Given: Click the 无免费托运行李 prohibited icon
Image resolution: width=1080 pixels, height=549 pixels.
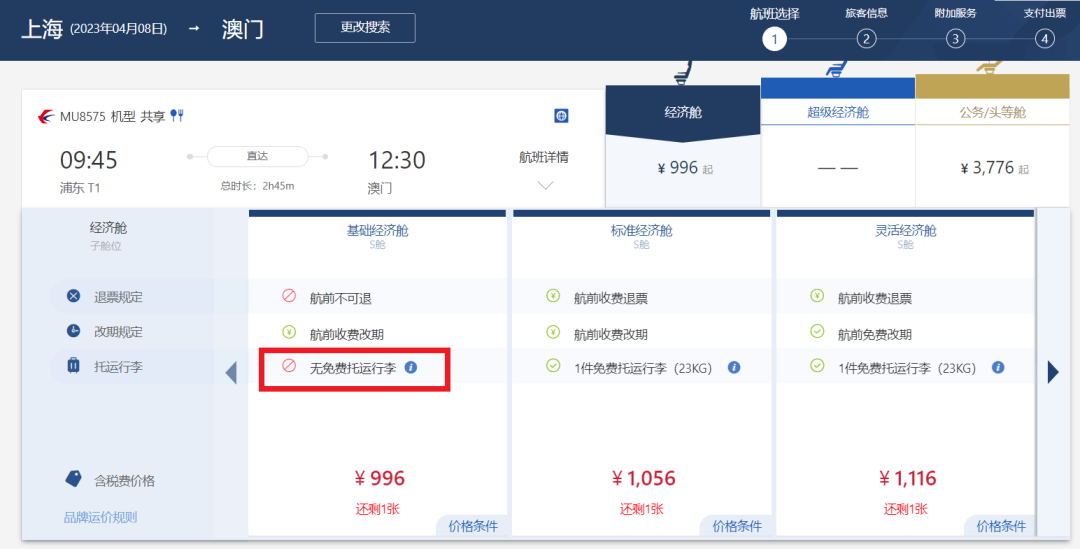Looking at the screenshot, I should point(289,366).
